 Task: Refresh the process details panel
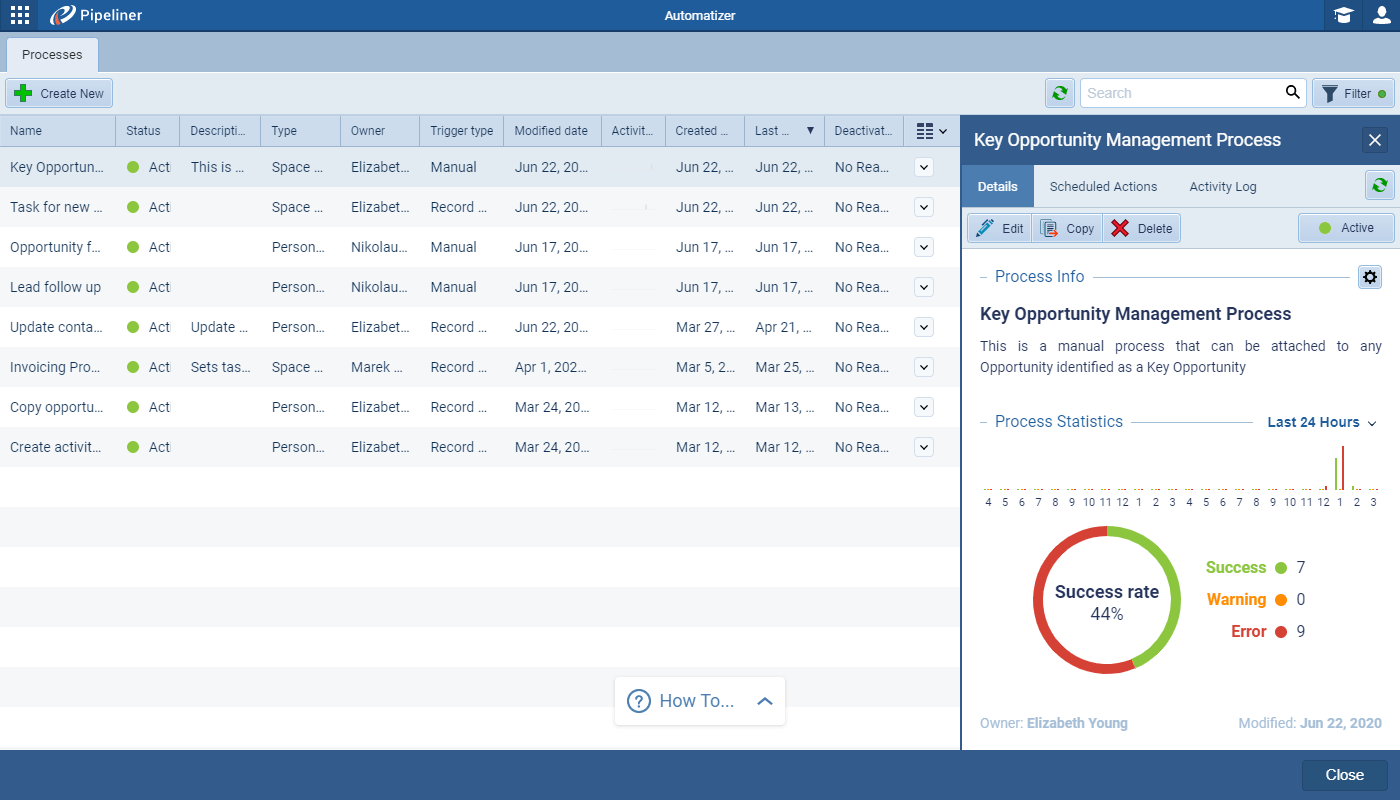click(x=1380, y=185)
